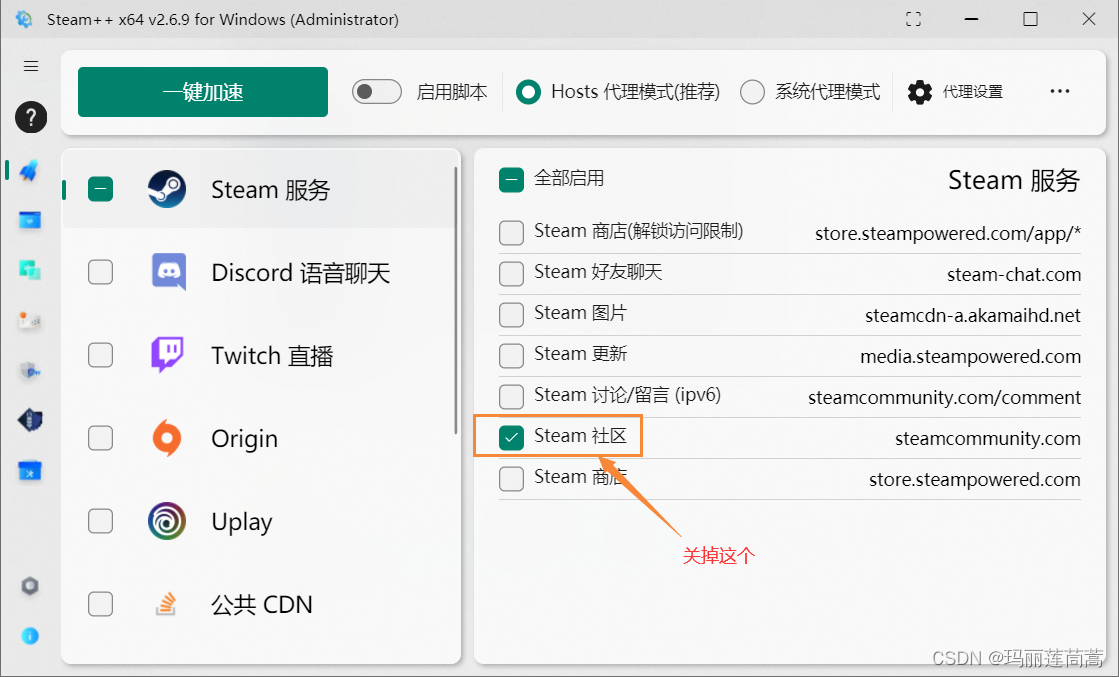Open the three-dot more options menu
The image size is (1119, 677).
point(1060,91)
